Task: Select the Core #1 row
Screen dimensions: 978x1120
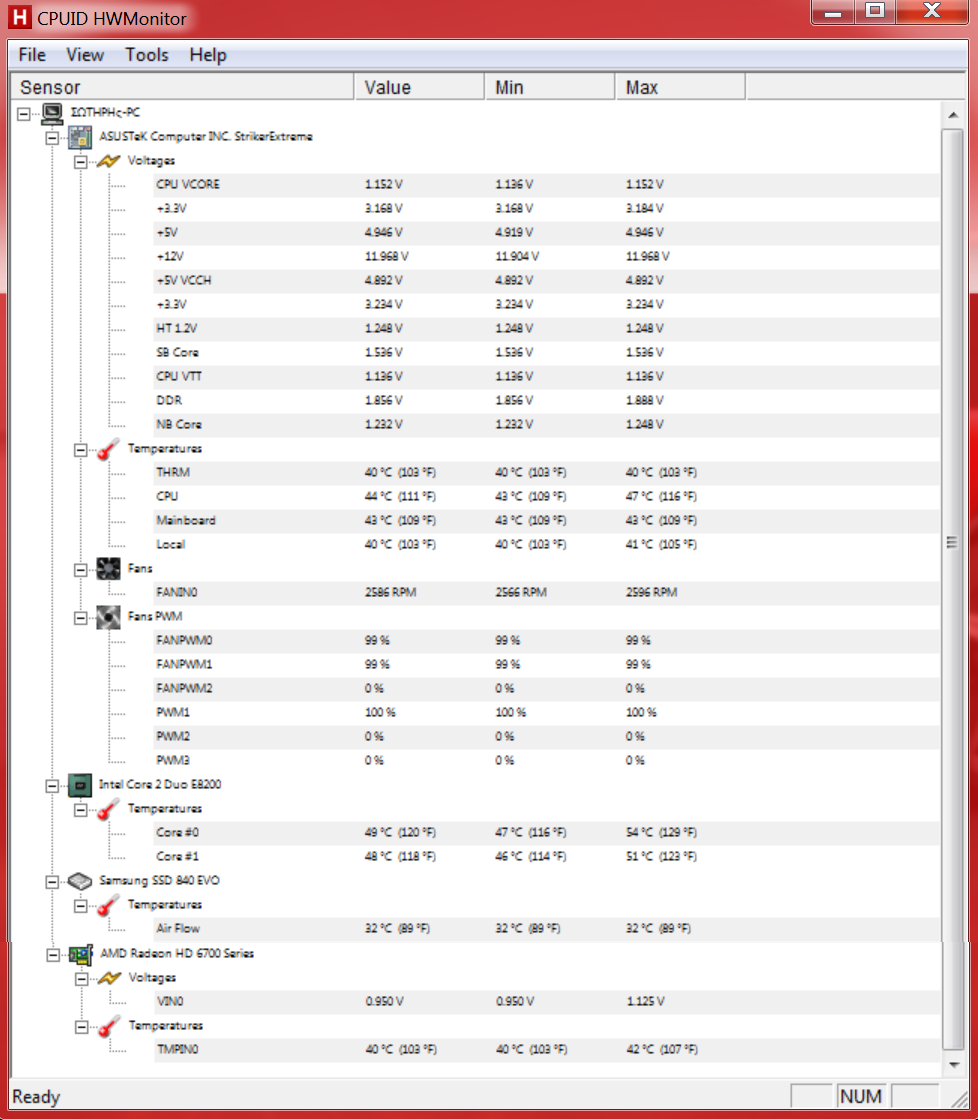Action: (x=546, y=857)
